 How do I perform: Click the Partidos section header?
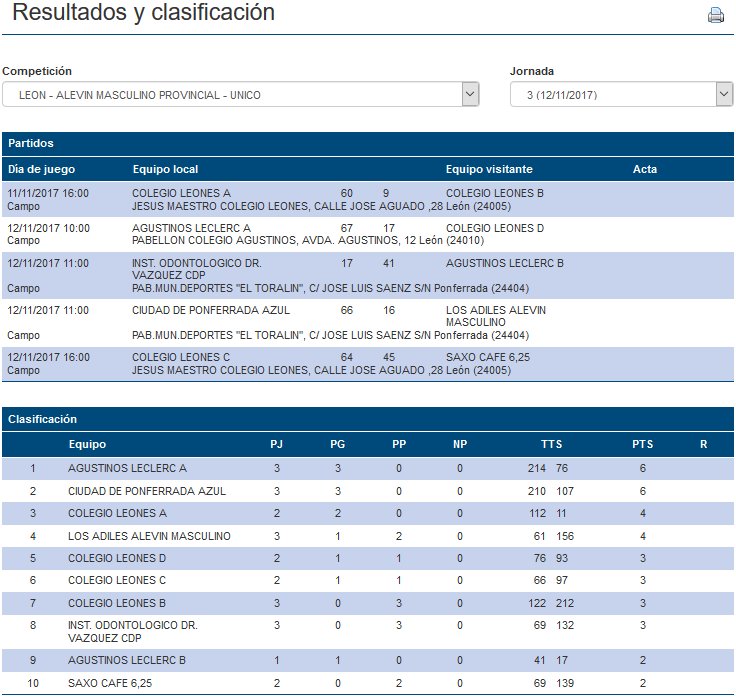tap(368, 144)
